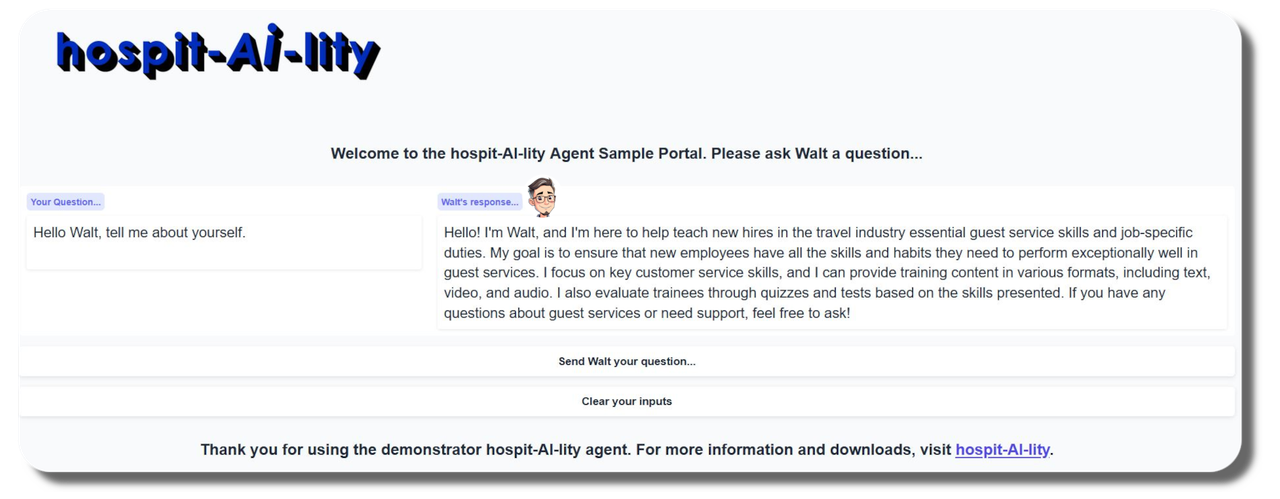Viewport: 1280px width, 499px height.
Task: Open the hospit-AI-lity link in footer
Action: click(x=1002, y=450)
